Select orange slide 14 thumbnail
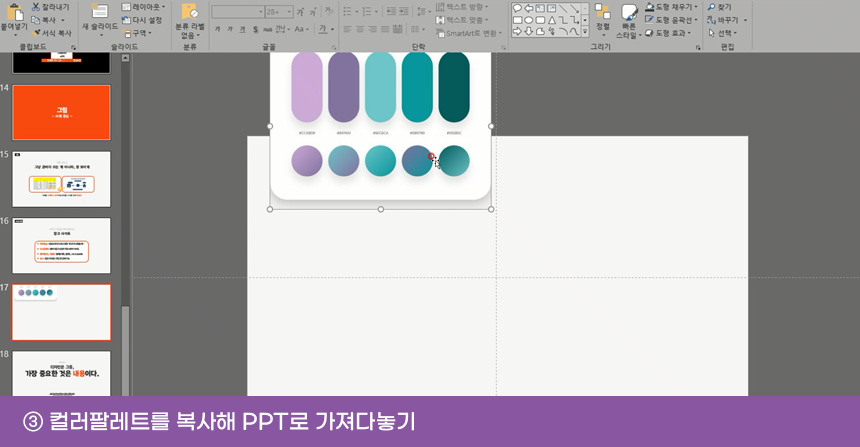Viewport: 860px width, 447px height. click(61, 112)
